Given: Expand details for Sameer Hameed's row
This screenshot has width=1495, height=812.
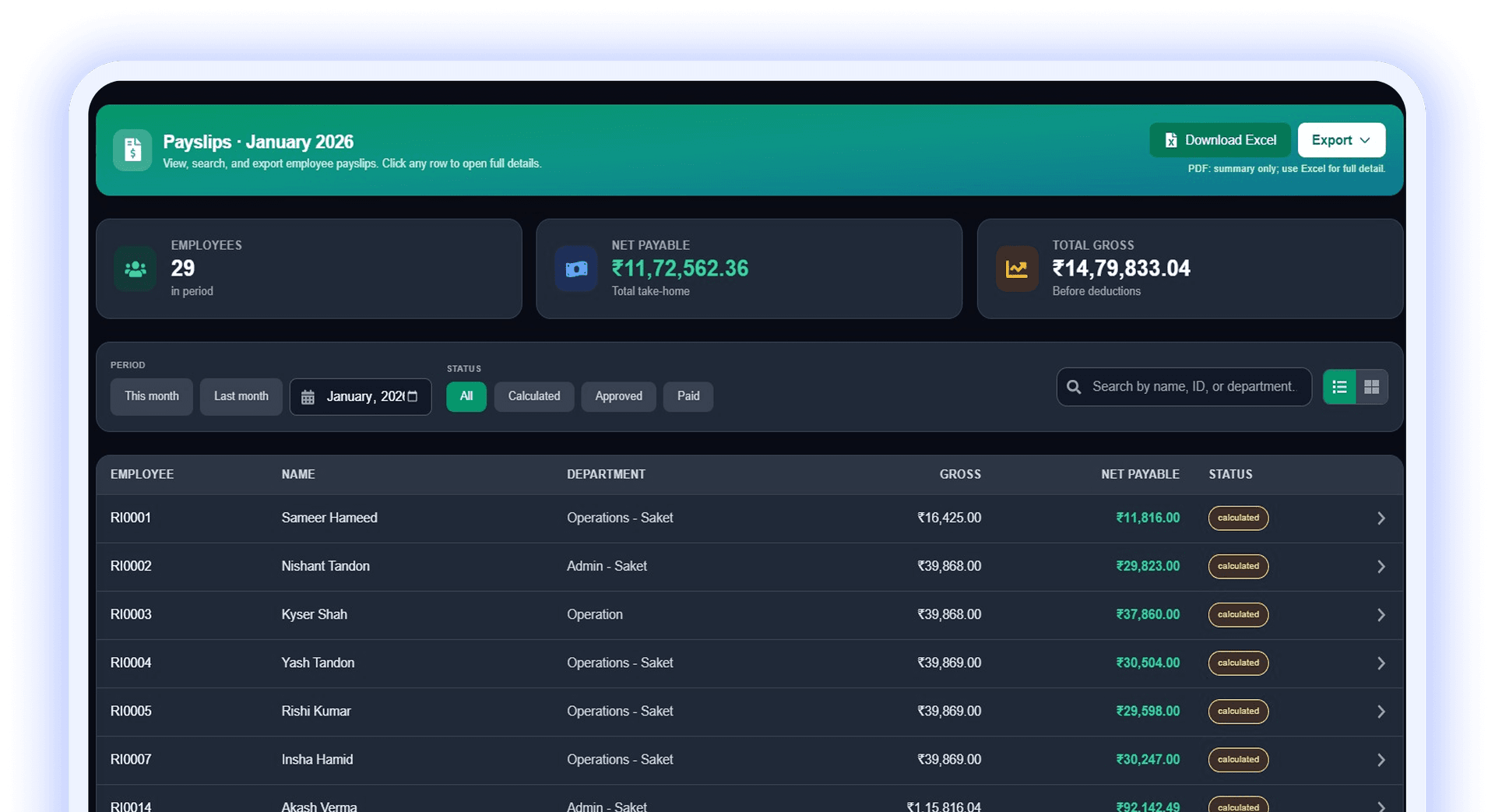Looking at the screenshot, I should click(x=1381, y=518).
